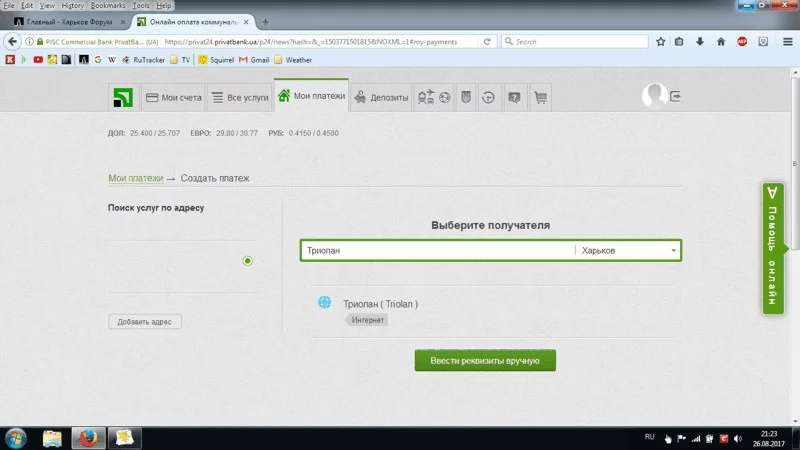Open the Google bookmark icon
The width and height of the screenshot is (800, 450).
click(x=98, y=60)
